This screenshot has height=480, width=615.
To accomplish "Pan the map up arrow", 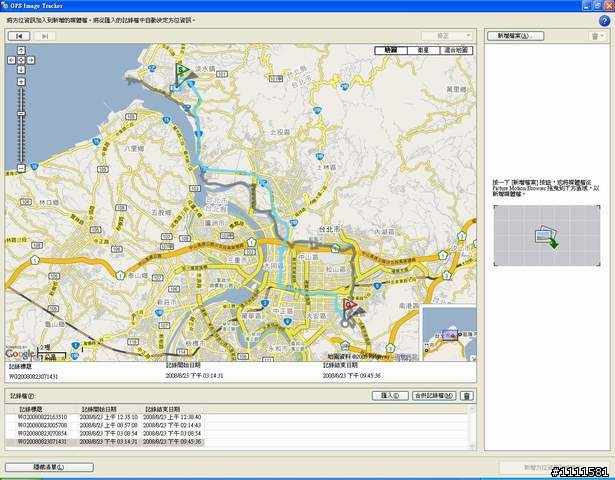I will click(x=21, y=51).
